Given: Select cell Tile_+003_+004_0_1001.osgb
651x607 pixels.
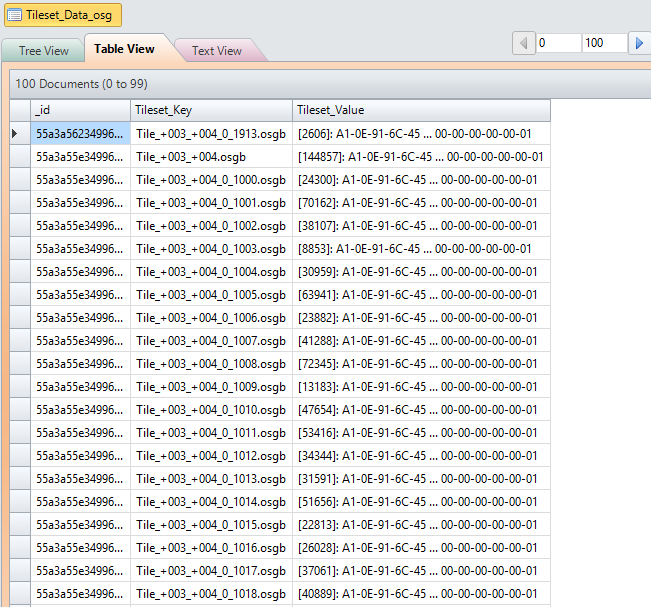Looking at the screenshot, I should point(212,203).
